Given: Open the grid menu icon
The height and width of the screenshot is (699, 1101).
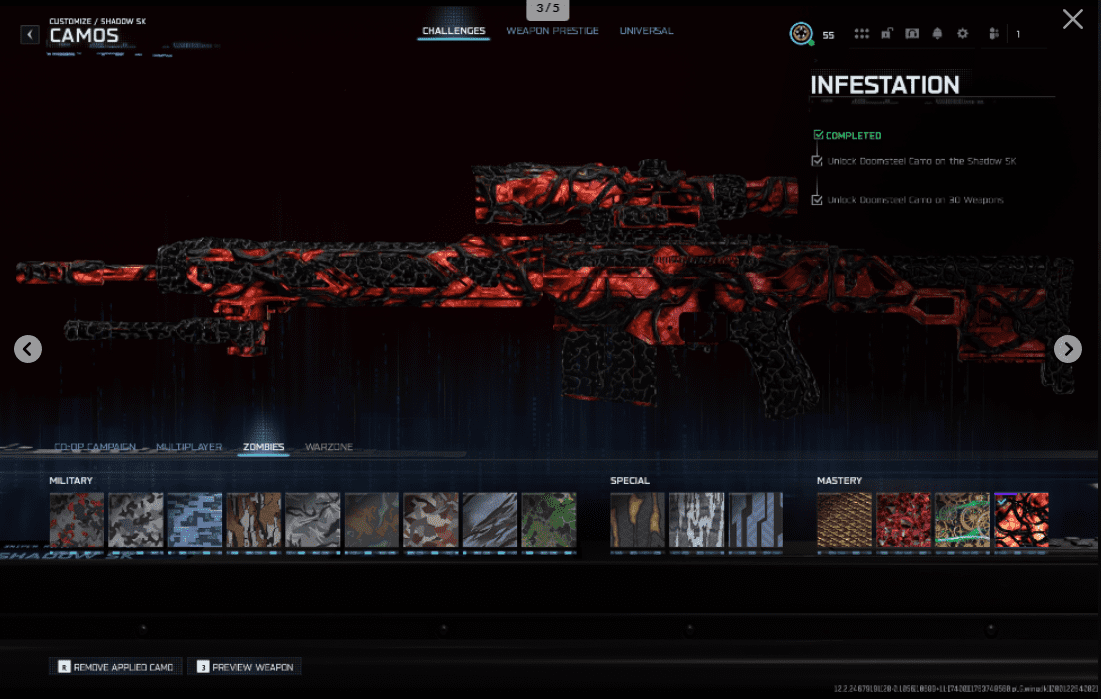Looking at the screenshot, I should (x=862, y=33).
